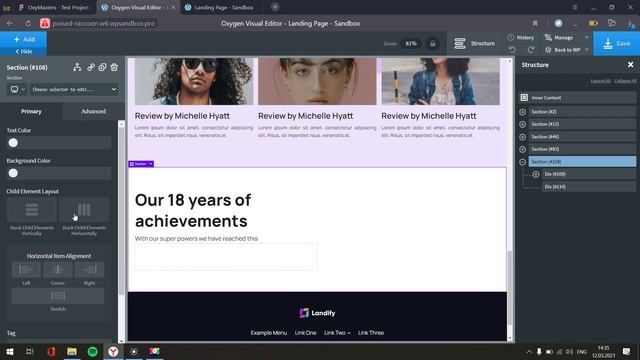
Task: Expand Section (#46) in Structure
Action: tap(522, 137)
